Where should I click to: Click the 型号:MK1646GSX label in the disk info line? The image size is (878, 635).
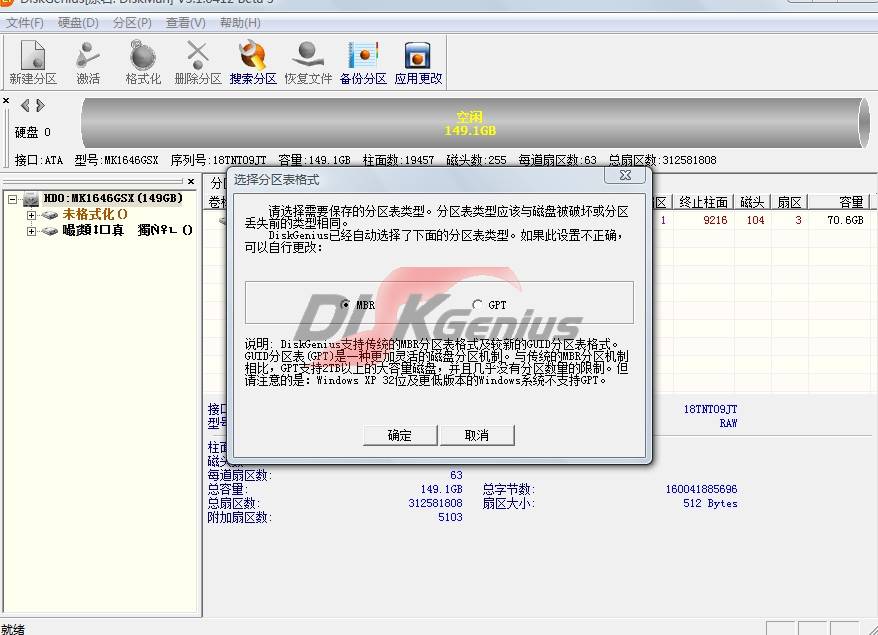tap(116, 160)
